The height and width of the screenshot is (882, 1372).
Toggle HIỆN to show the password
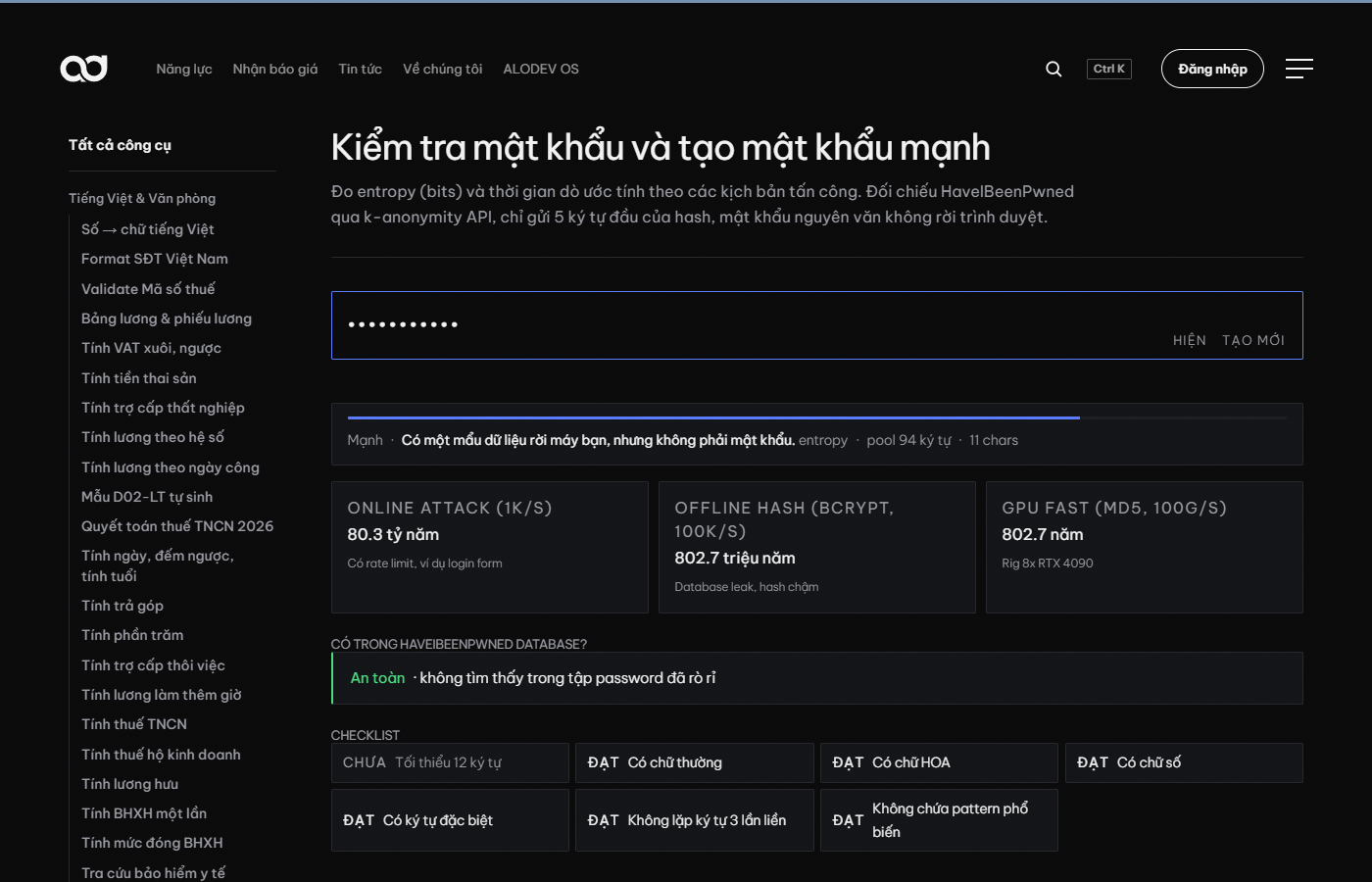[1190, 340]
